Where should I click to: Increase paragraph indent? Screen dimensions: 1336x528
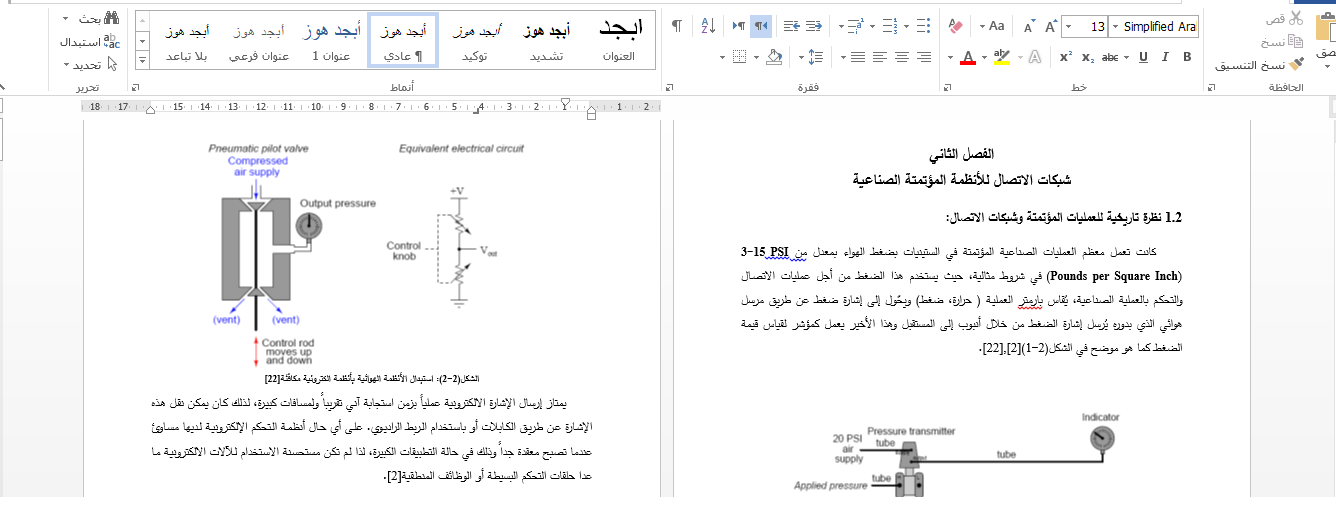tap(792, 26)
